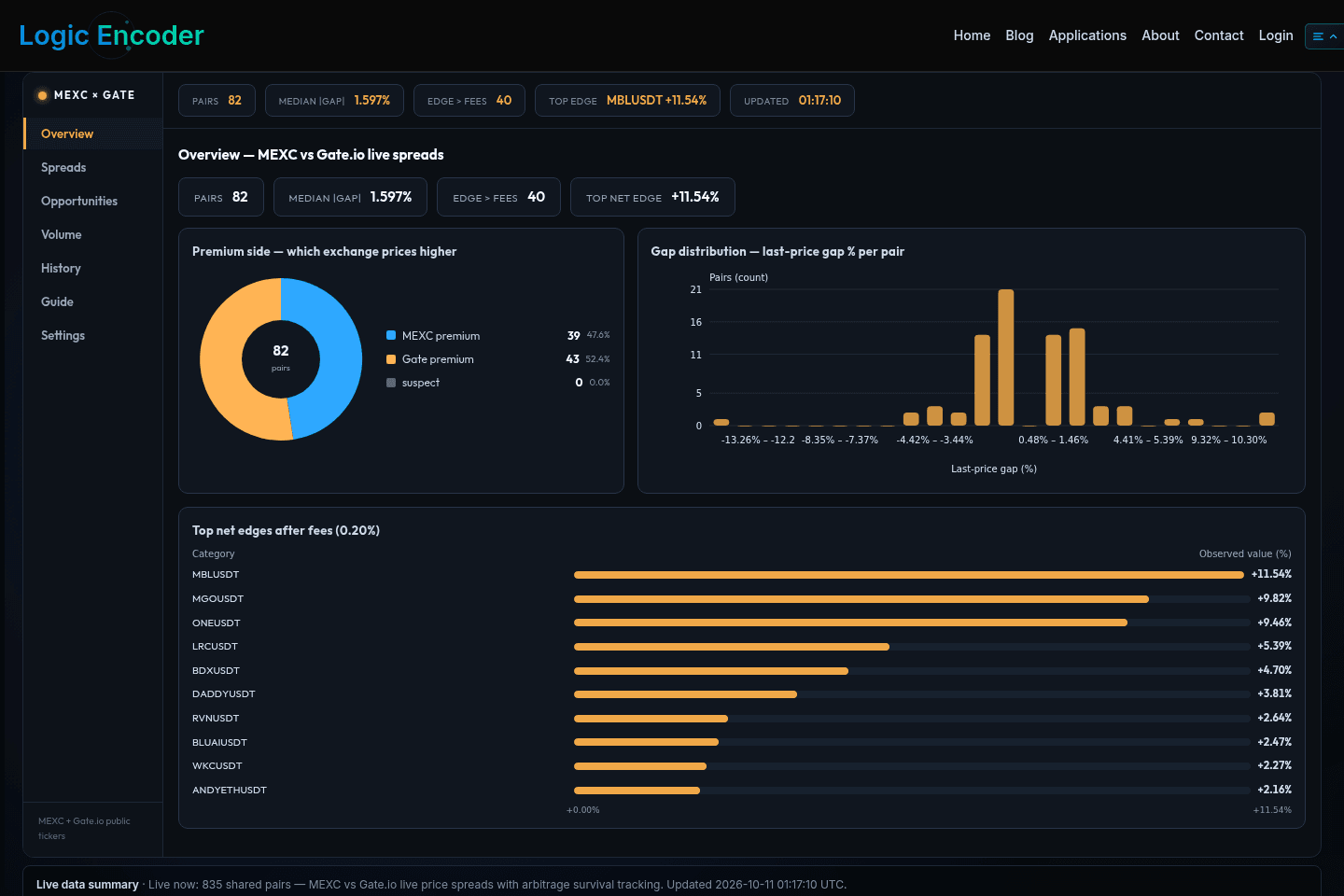Screen dimensions: 1344x896
Task: Click the Live data summary text
Action: point(87,885)
